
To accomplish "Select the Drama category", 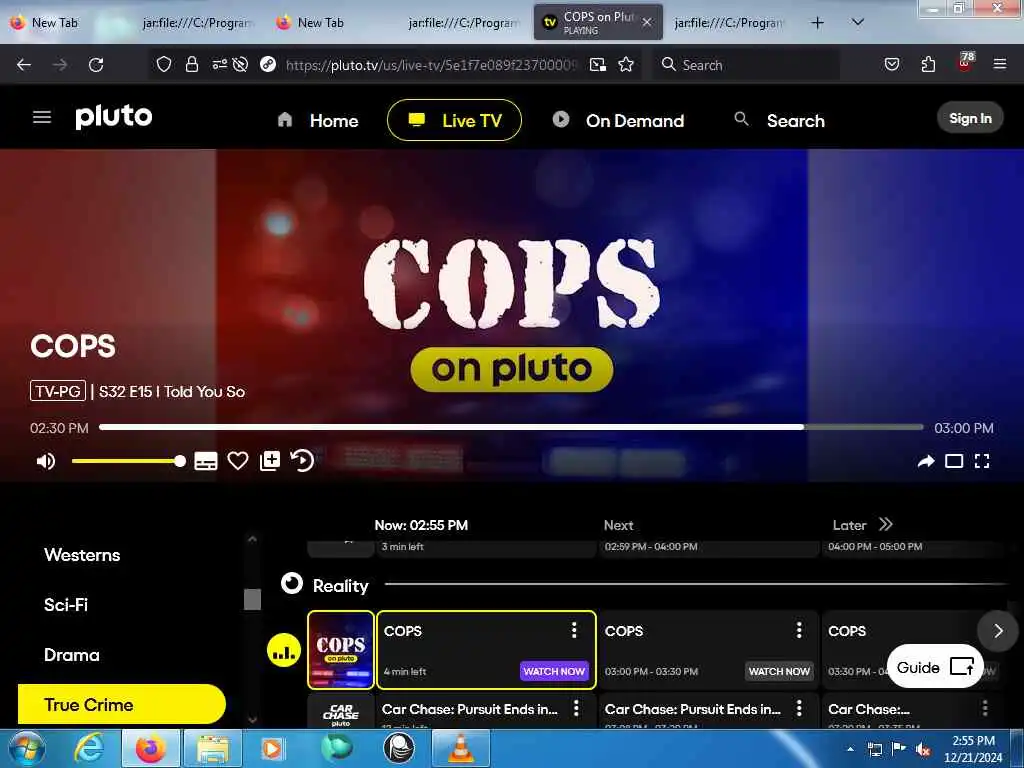I will (x=72, y=655).
